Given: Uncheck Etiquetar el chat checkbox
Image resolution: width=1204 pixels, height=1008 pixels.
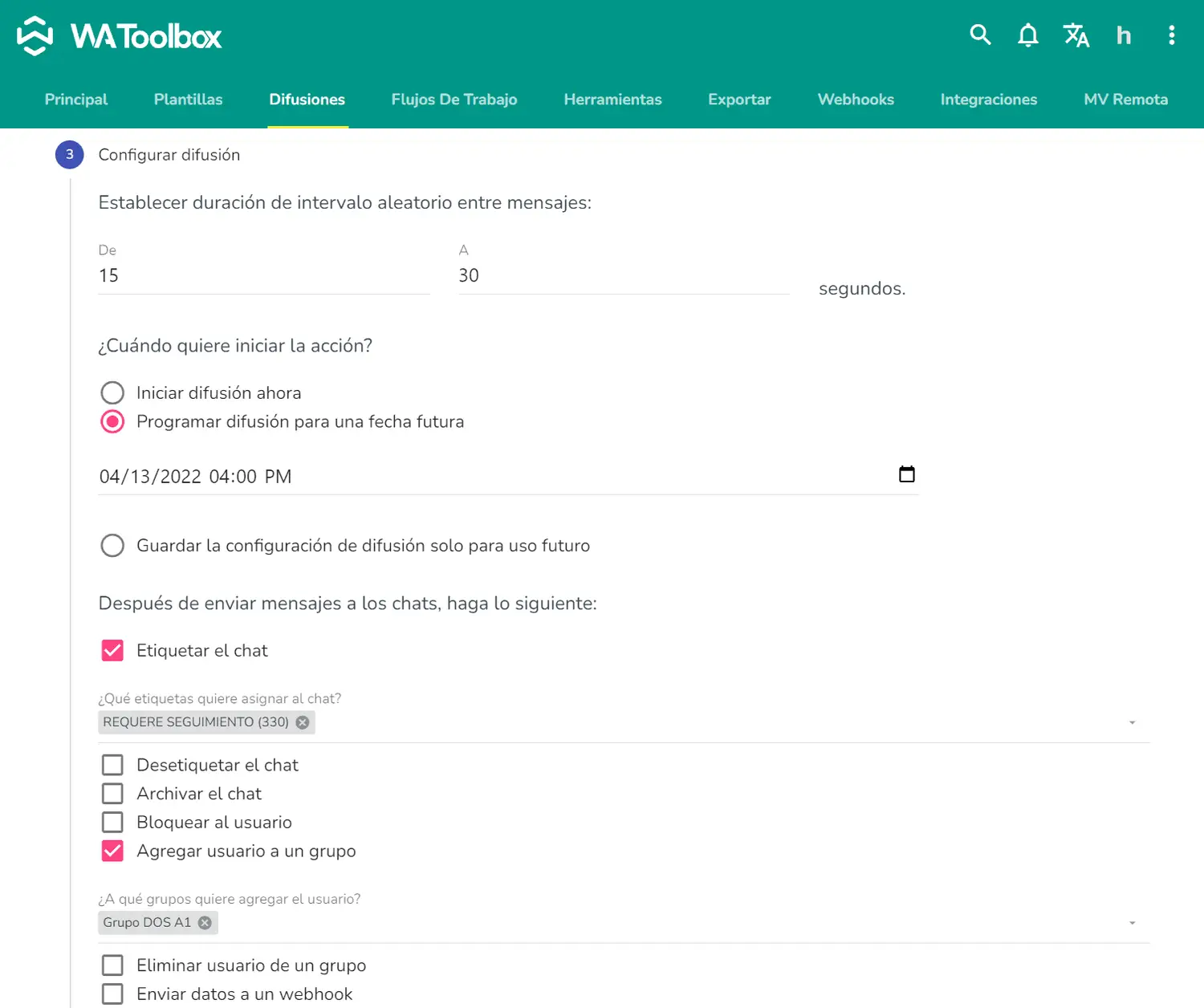Looking at the screenshot, I should 112,650.
